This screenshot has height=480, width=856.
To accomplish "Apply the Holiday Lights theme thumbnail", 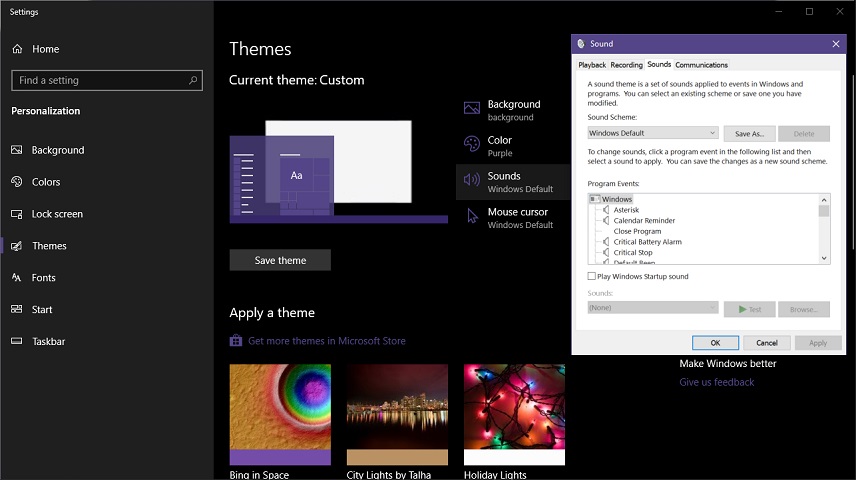I will click(x=514, y=414).
